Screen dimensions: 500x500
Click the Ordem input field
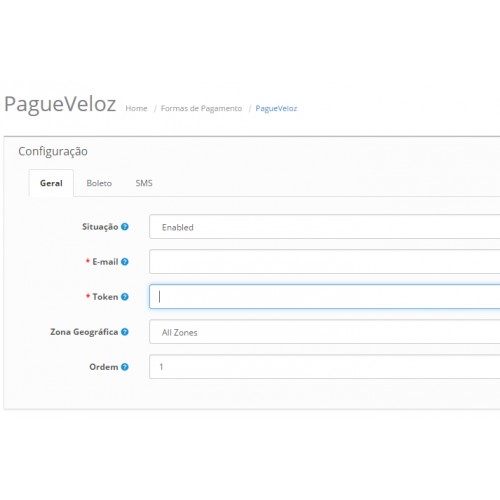pyautogui.click(x=325, y=367)
